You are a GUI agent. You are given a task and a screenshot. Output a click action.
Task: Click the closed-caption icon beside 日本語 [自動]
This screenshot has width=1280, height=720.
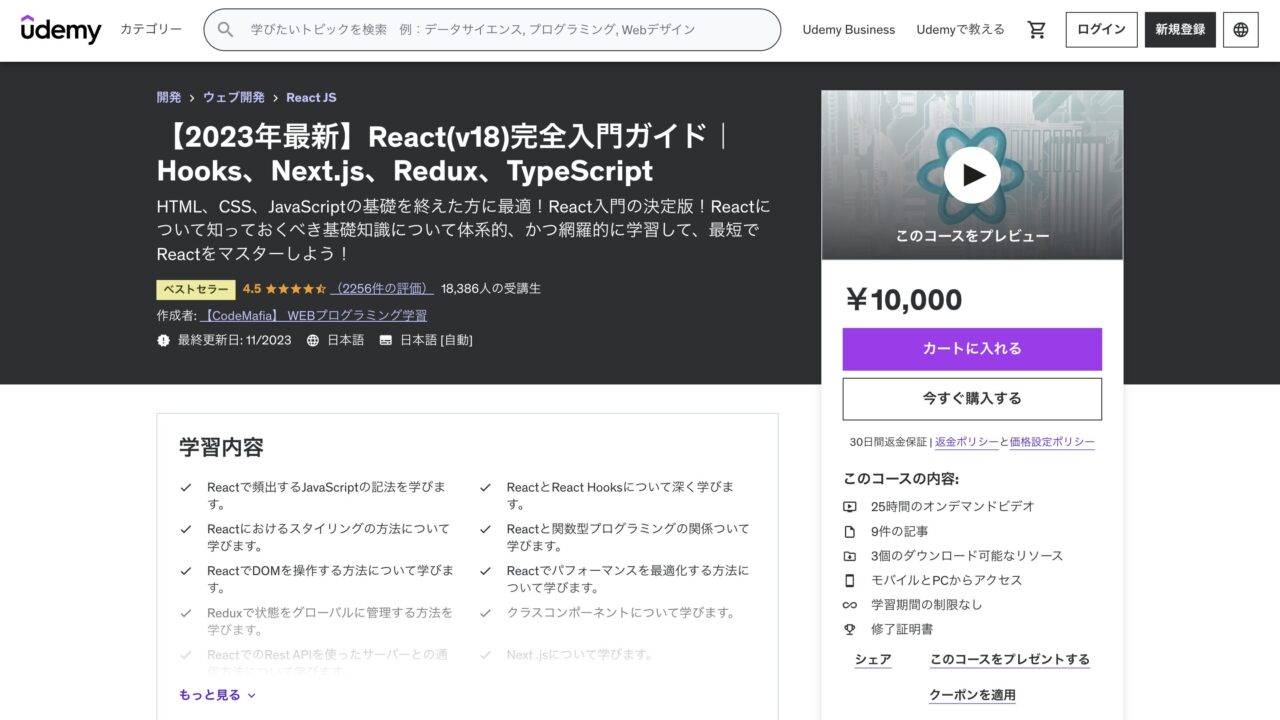pos(385,340)
